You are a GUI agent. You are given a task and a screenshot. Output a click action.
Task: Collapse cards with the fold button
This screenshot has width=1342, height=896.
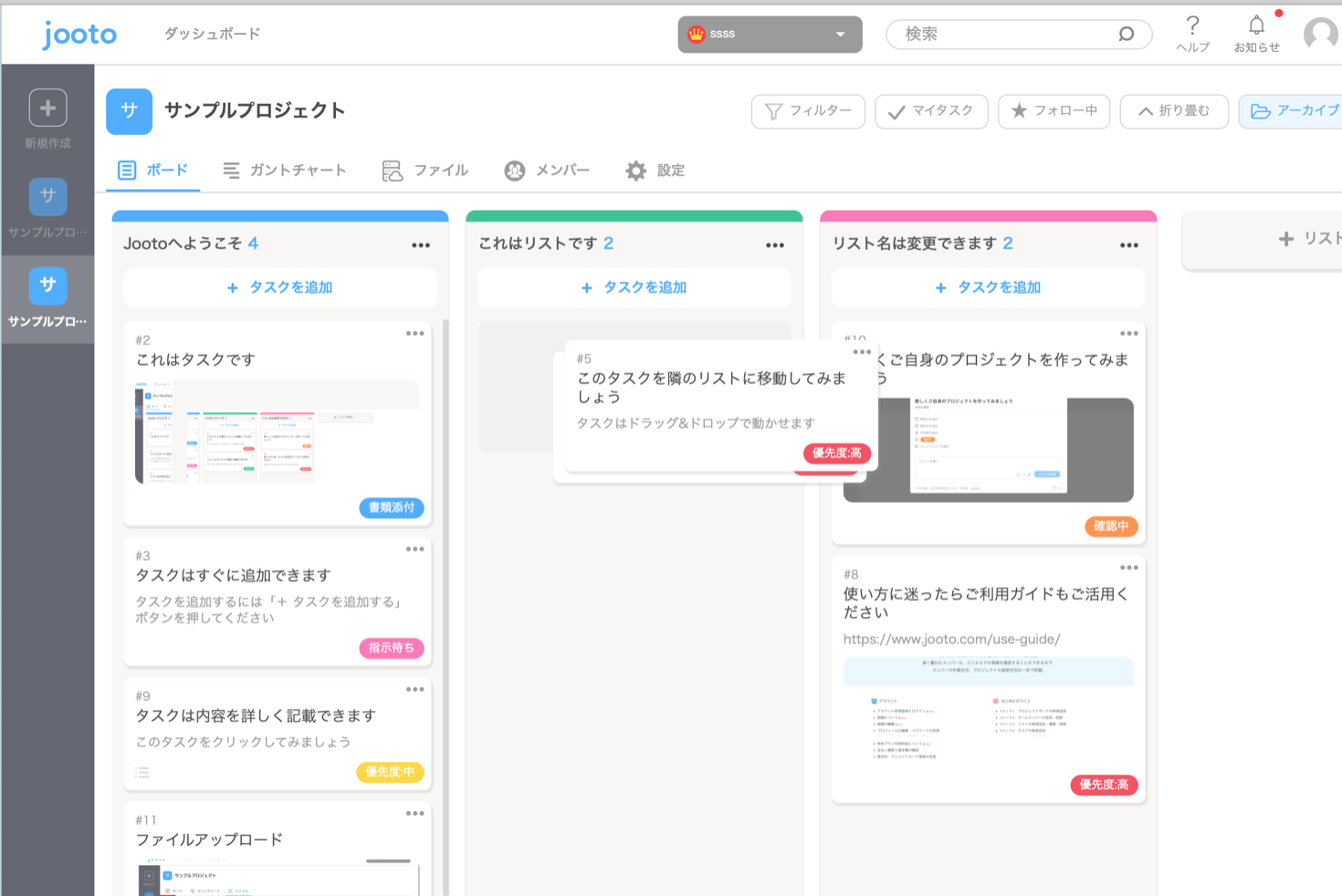(1173, 111)
